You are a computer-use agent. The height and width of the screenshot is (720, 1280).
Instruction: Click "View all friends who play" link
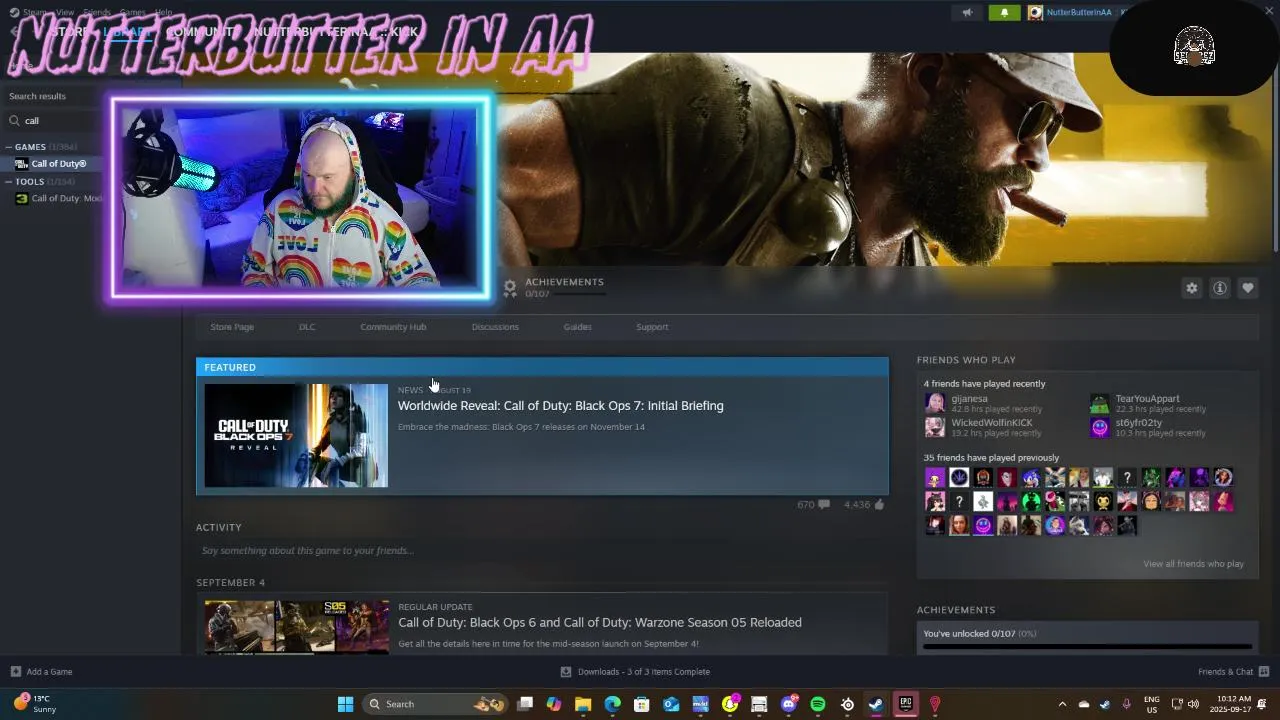[1193, 564]
